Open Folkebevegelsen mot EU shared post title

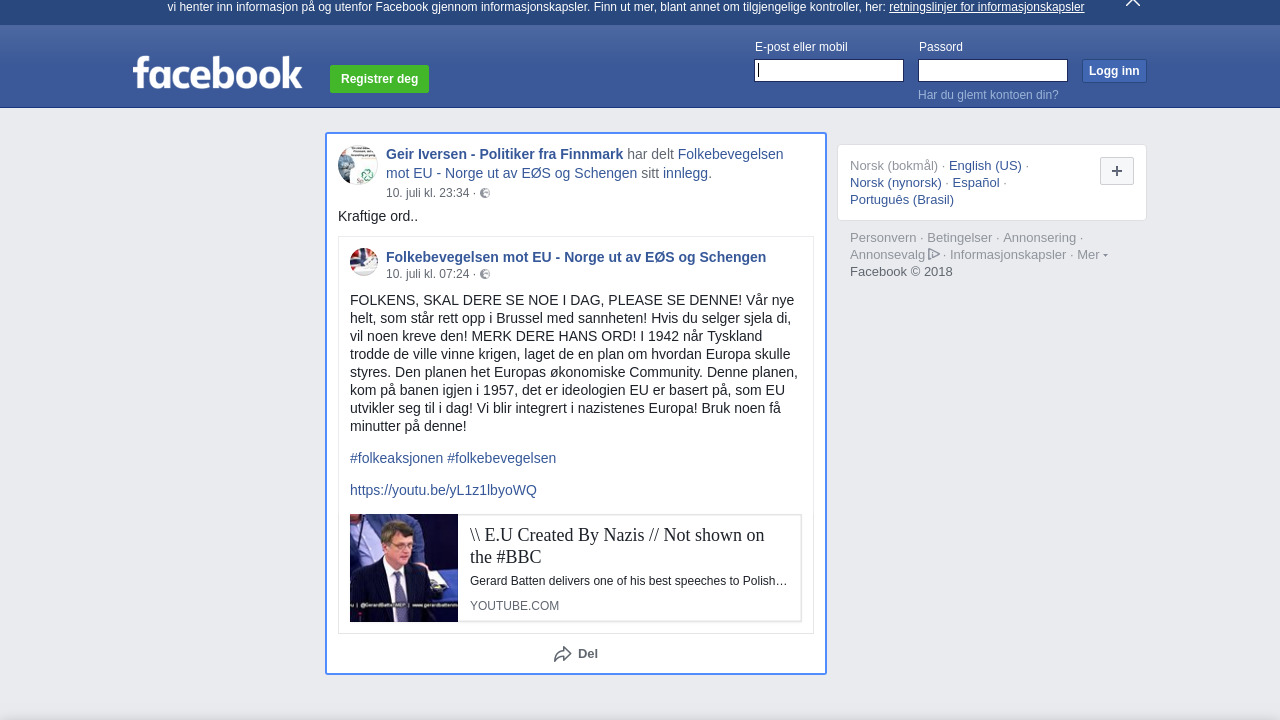coord(576,257)
